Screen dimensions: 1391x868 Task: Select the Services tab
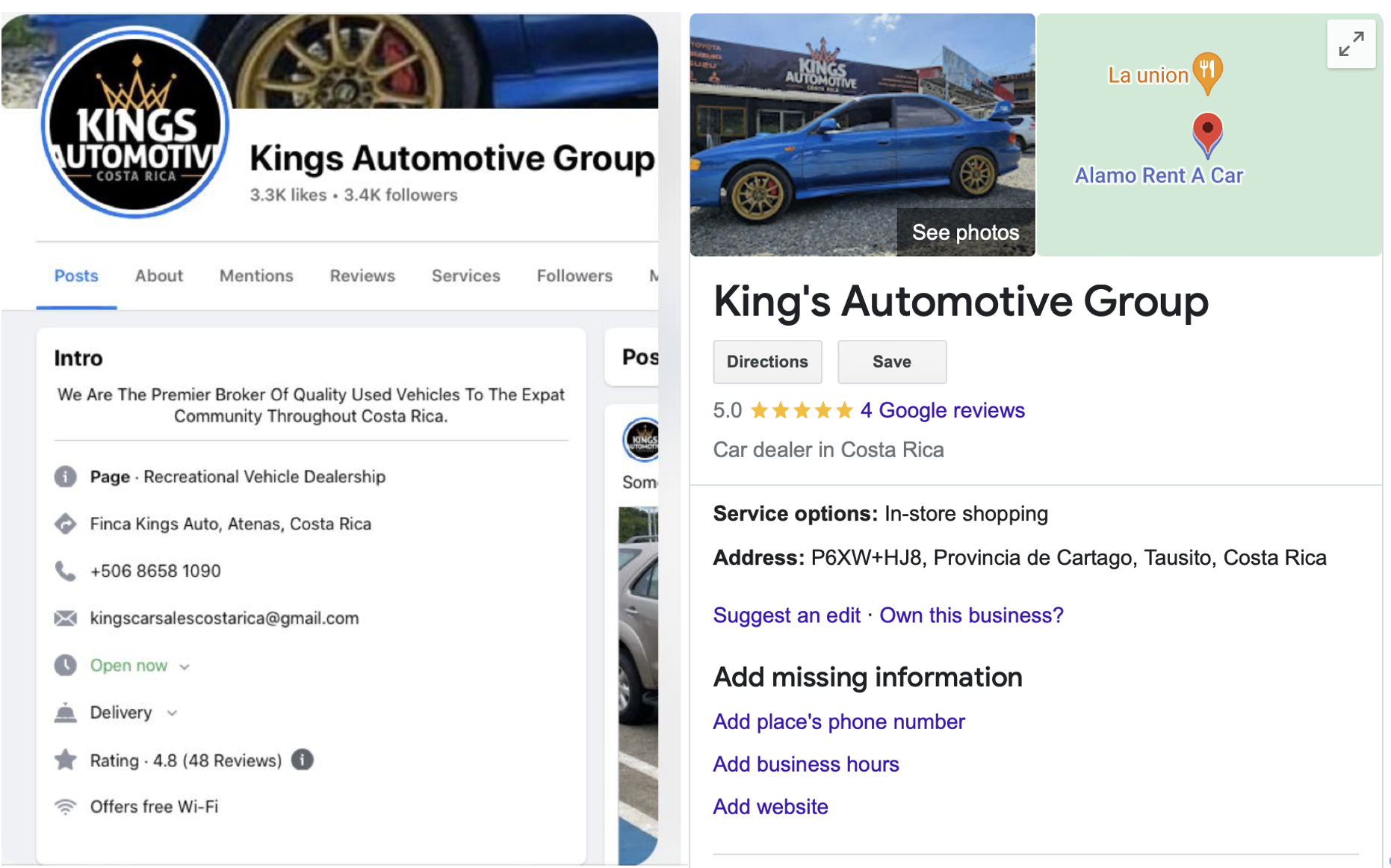point(465,276)
